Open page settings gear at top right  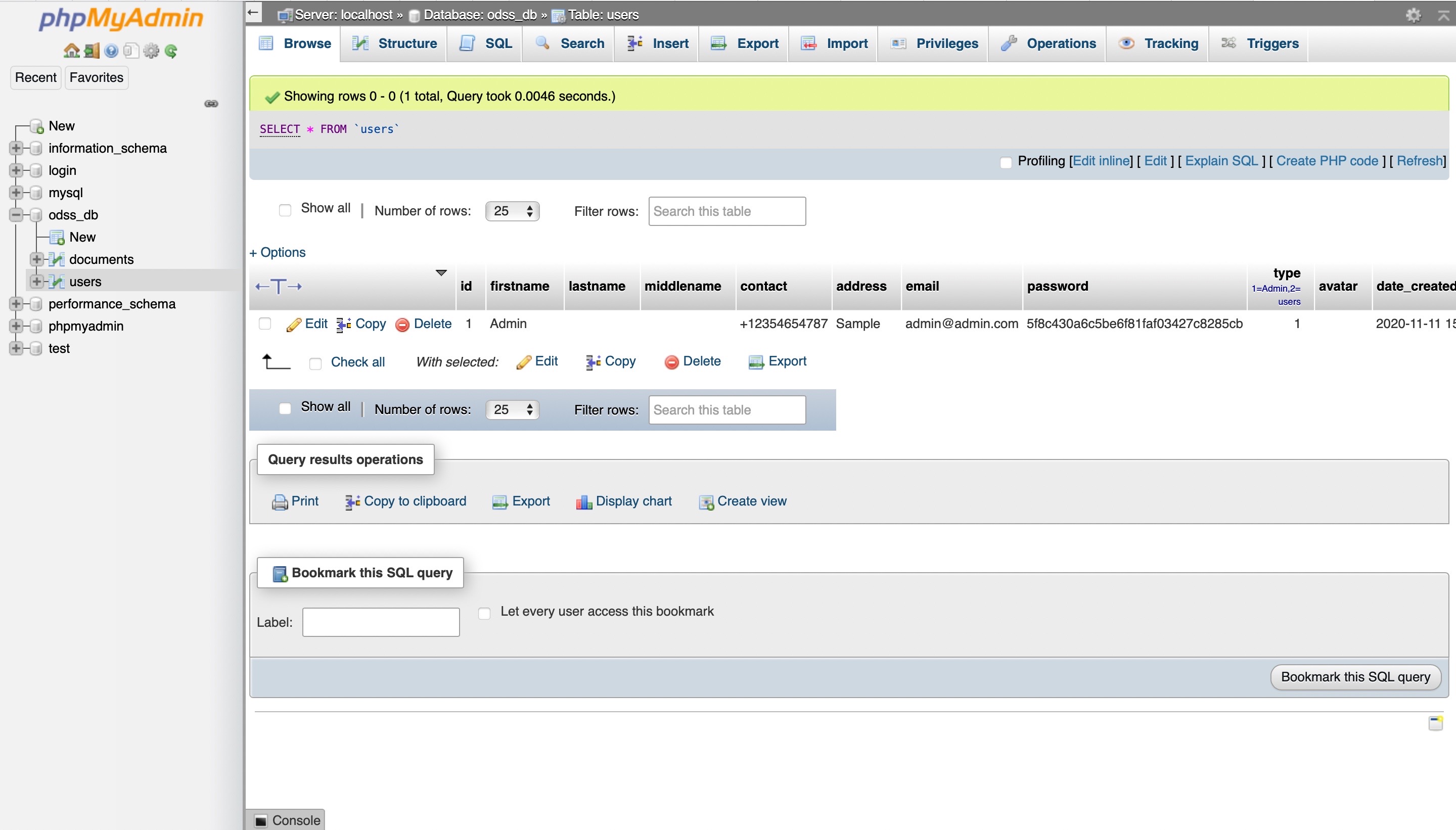pos(1414,15)
